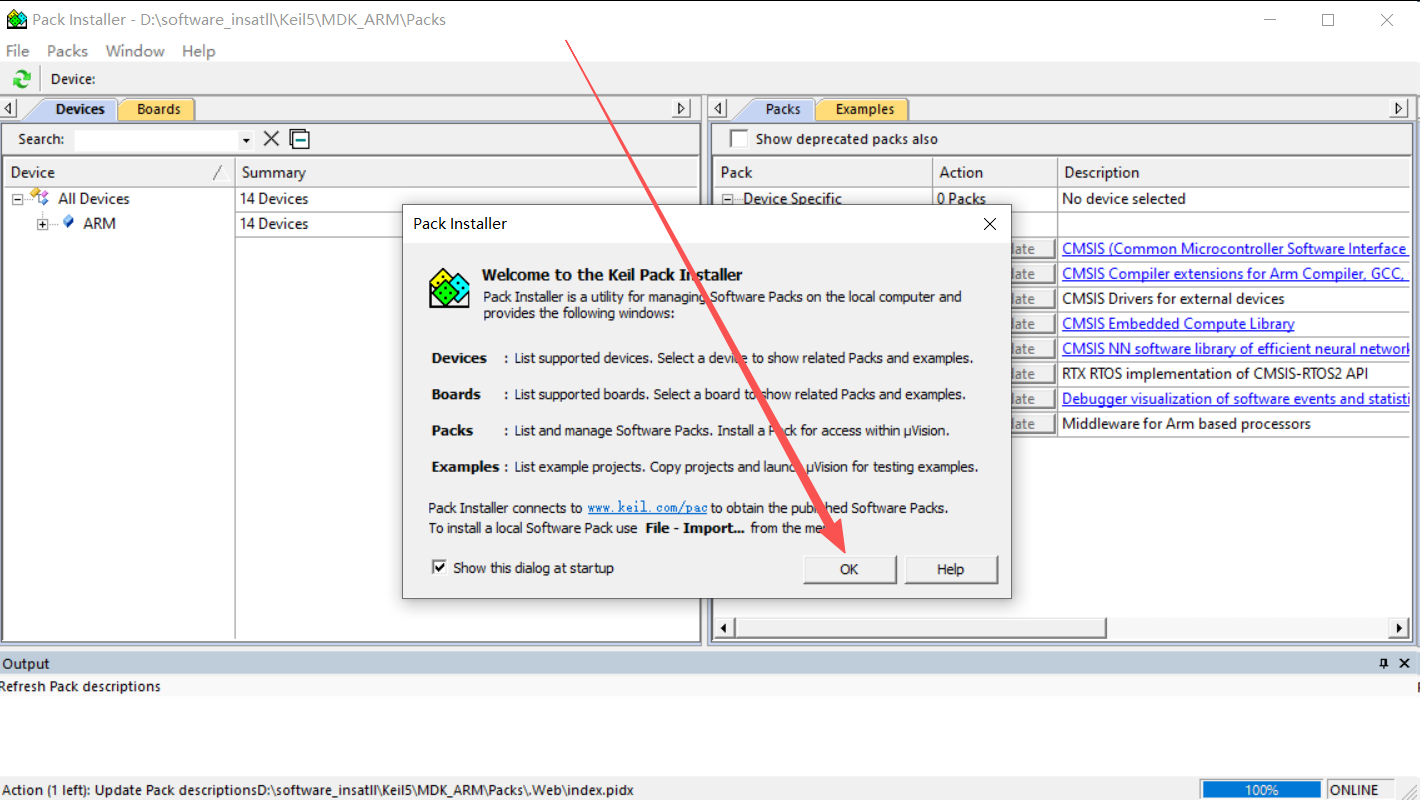Switch to the Examples tab

pos(864,109)
